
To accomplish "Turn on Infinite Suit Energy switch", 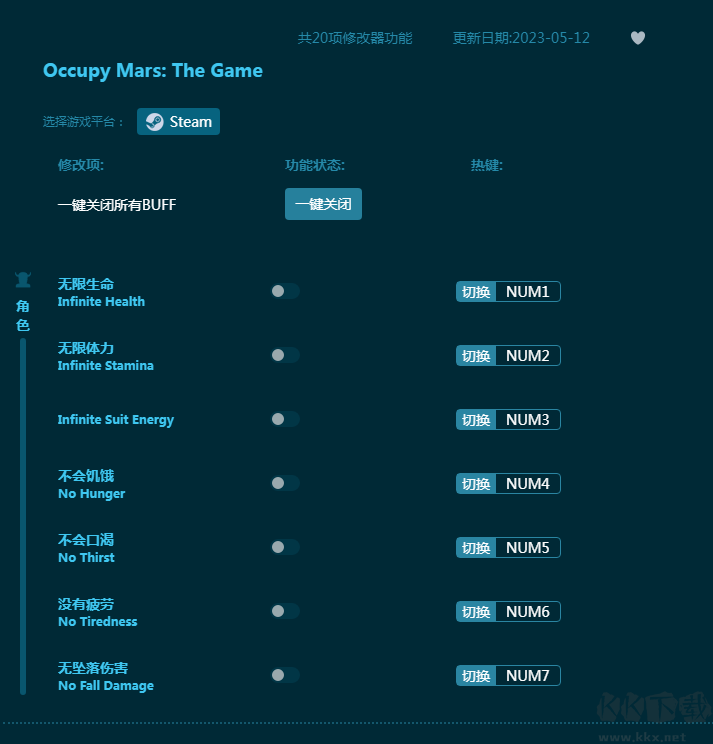I will coord(285,419).
